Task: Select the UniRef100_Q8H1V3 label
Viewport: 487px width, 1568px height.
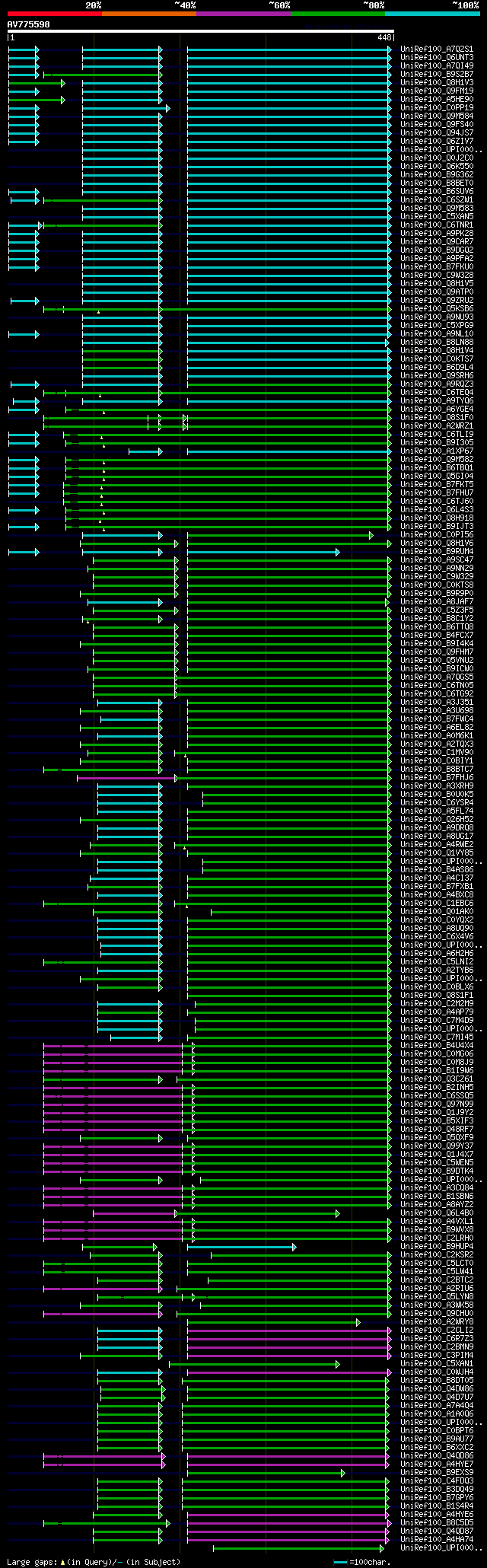Action: [437, 82]
